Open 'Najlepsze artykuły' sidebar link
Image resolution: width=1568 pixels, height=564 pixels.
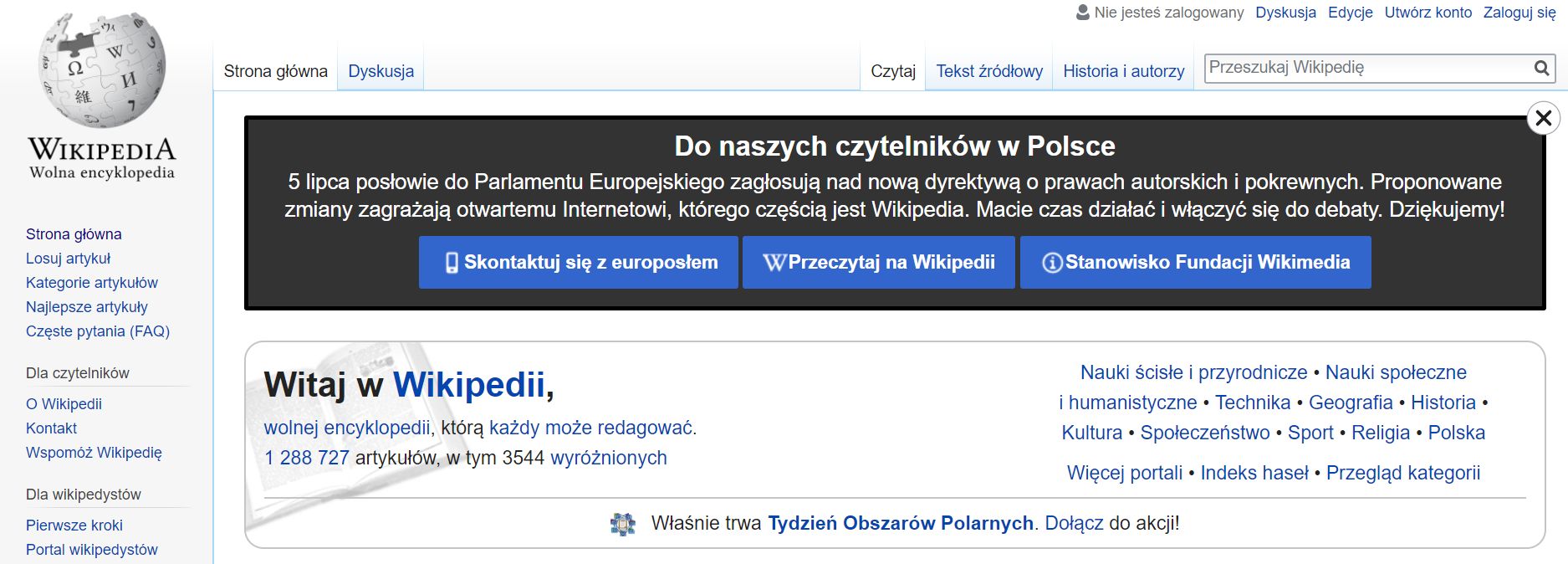click(x=87, y=307)
